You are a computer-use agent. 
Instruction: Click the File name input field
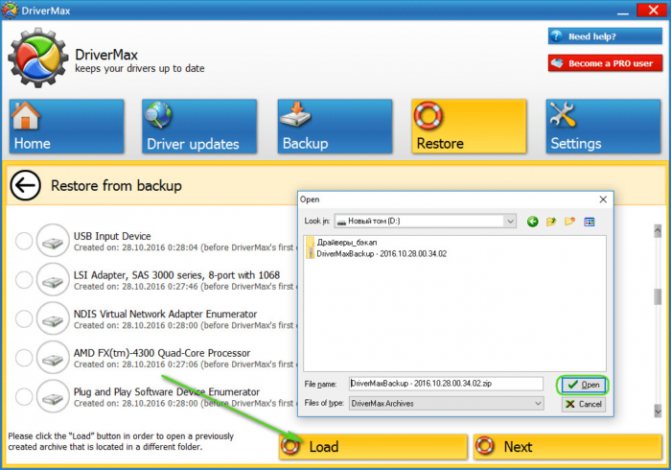coord(446,384)
